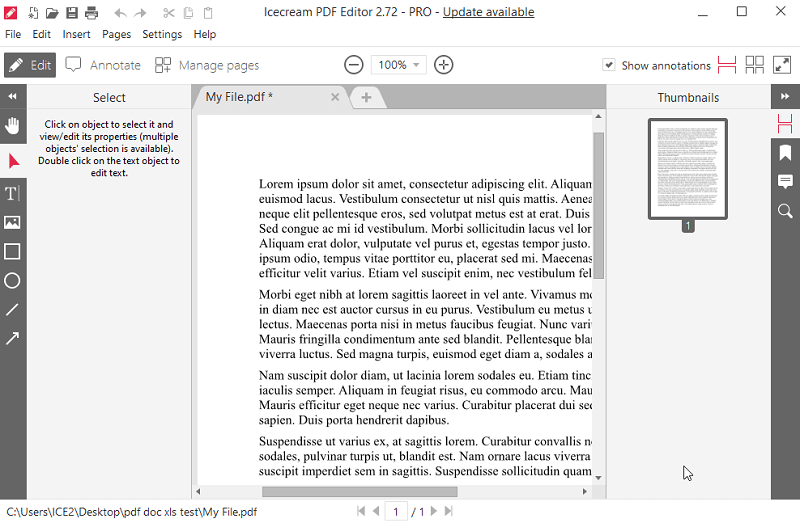The width and height of the screenshot is (800, 523).
Task: Switch to My File.pdf tab
Action: (240, 97)
